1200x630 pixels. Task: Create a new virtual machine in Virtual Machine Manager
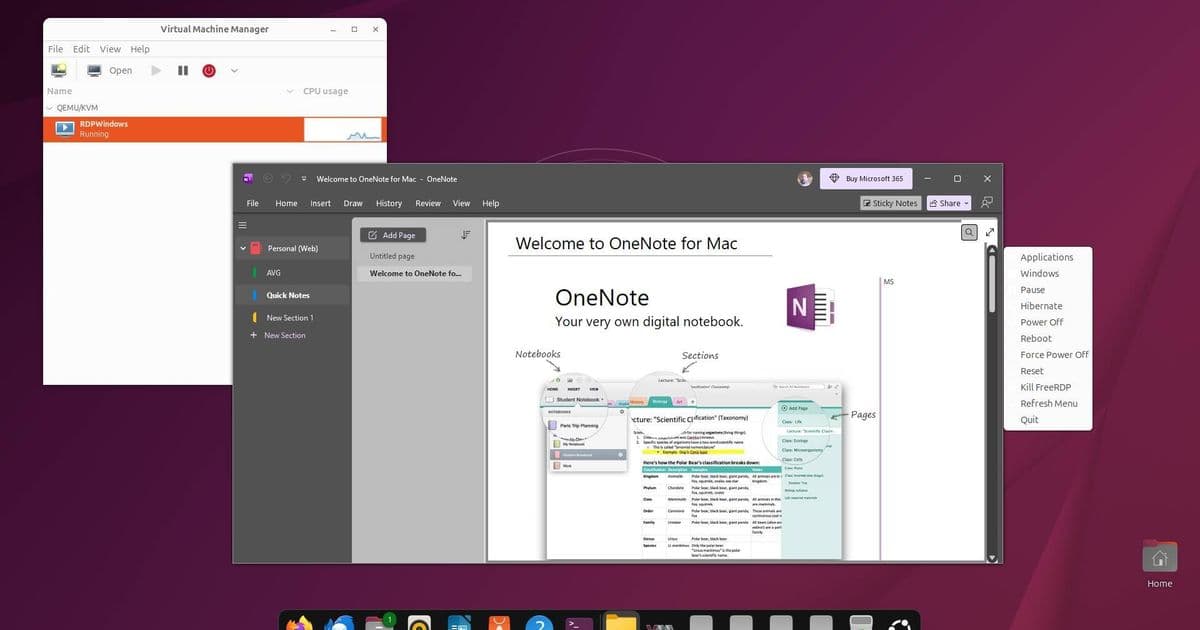coord(58,71)
